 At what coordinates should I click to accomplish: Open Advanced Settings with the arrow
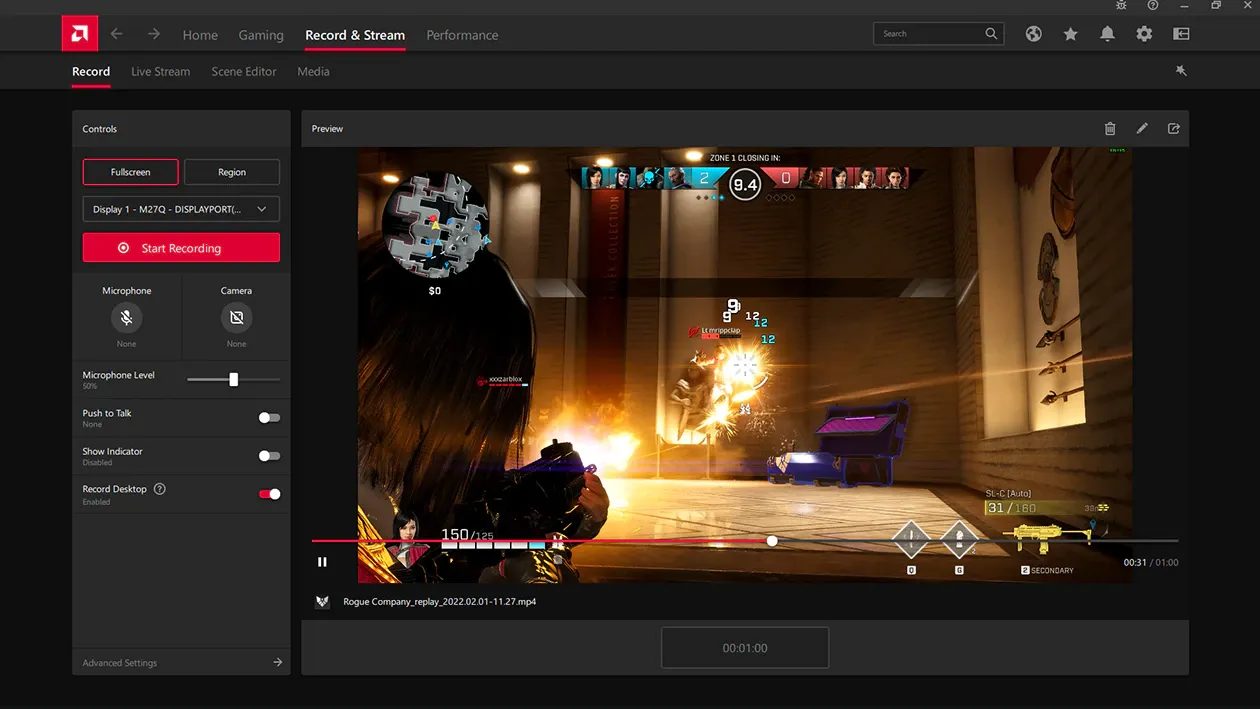(278, 662)
